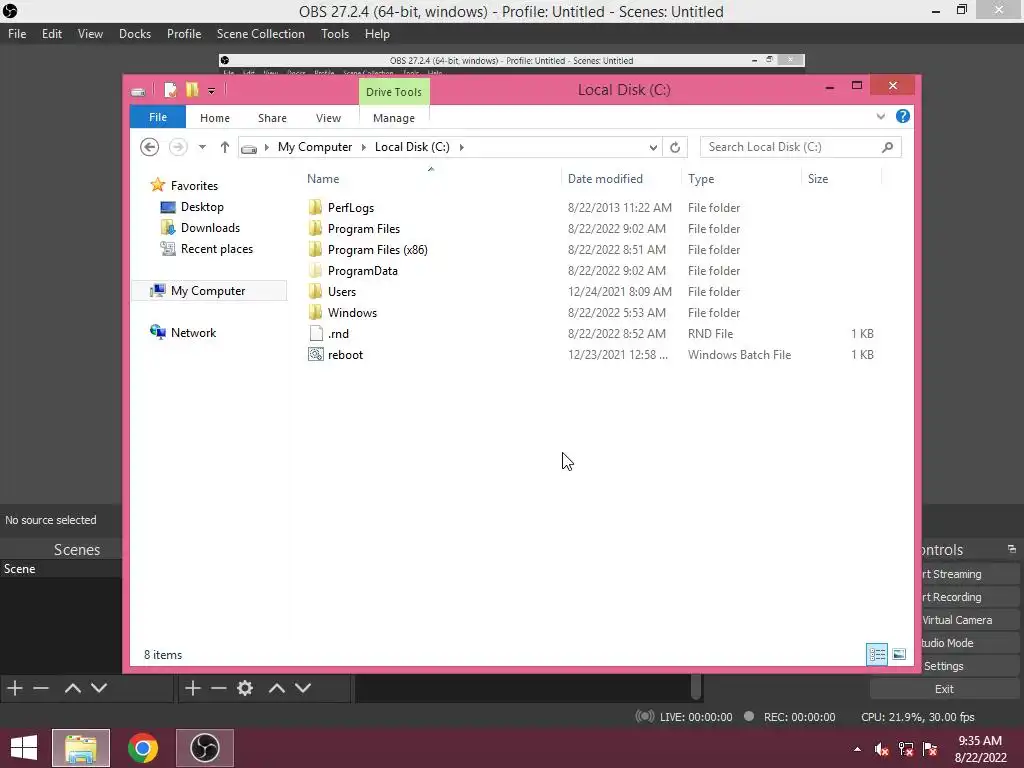Open address bar history dropdown
This screenshot has width=1024, height=768.
(653, 148)
